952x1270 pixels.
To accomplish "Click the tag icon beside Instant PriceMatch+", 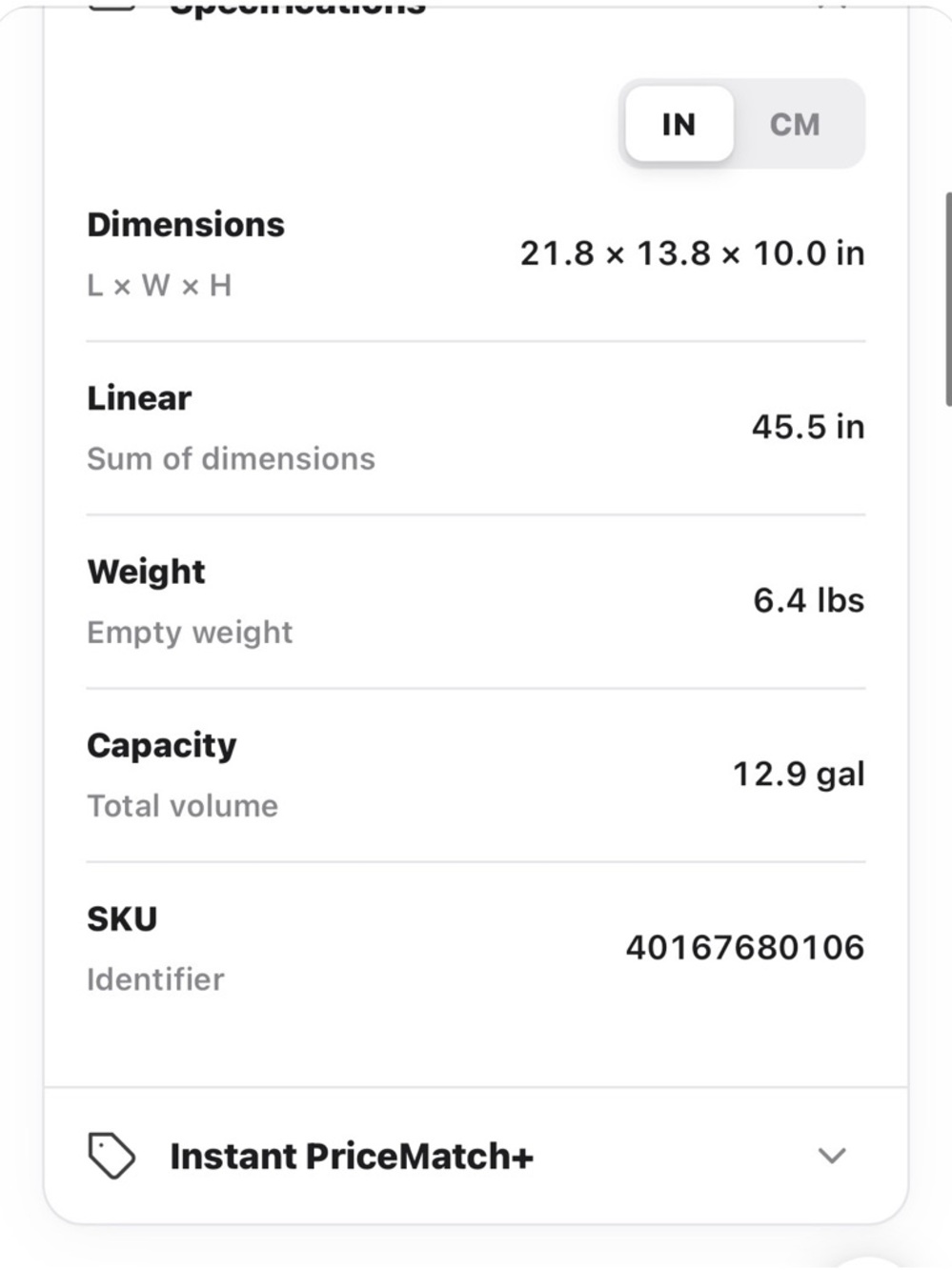I will 111,1156.
